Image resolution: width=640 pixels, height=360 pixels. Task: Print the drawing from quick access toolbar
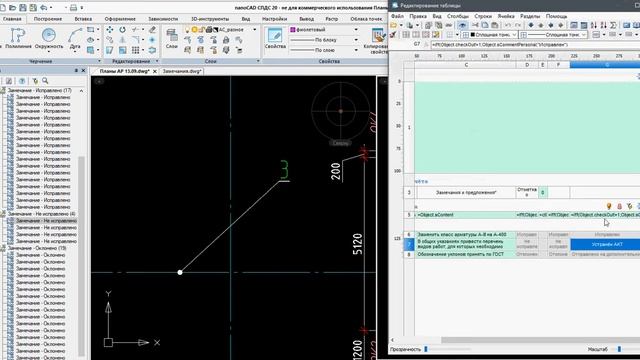(x=73, y=8)
